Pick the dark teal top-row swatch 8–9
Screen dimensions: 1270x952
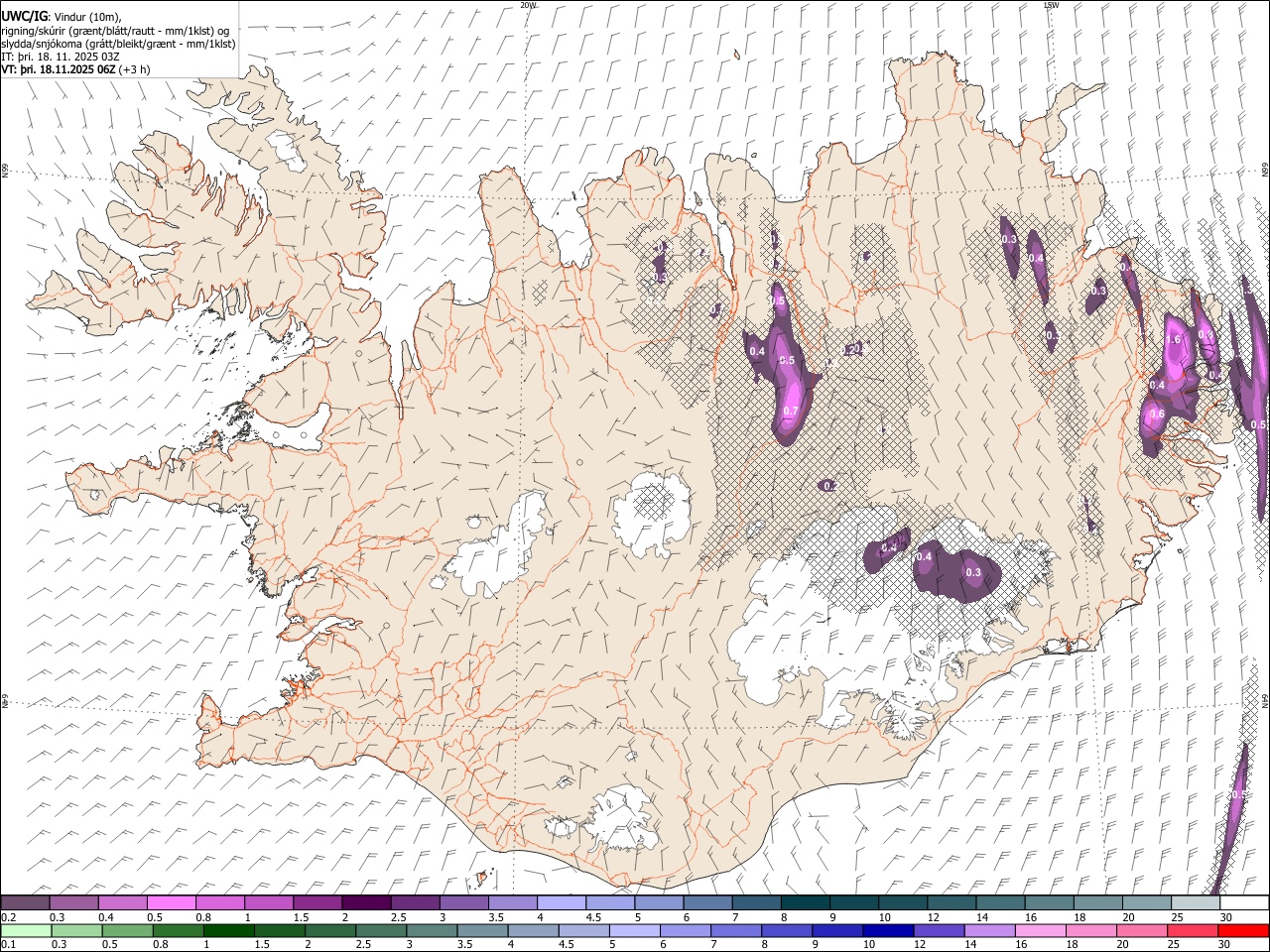pyautogui.click(x=805, y=903)
